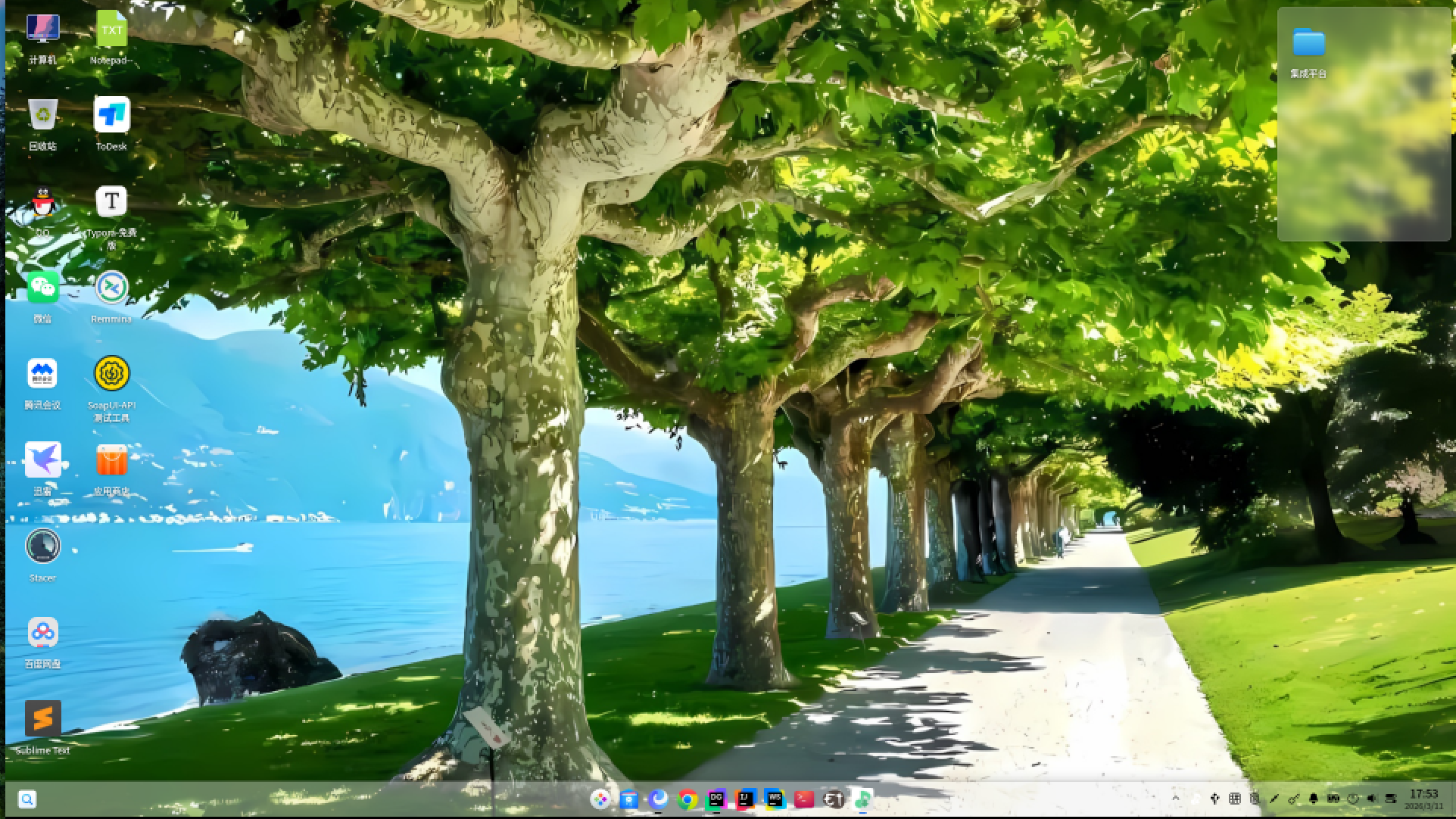Open IntelliJ IDEA from the dock
Image resolution: width=1456 pixels, height=819 pixels.
[x=745, y=799]
